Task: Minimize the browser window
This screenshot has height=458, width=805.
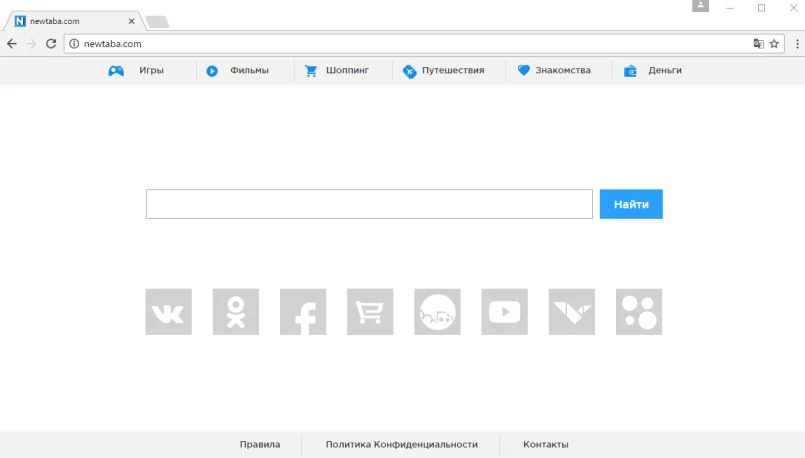Action: [730, 8]
